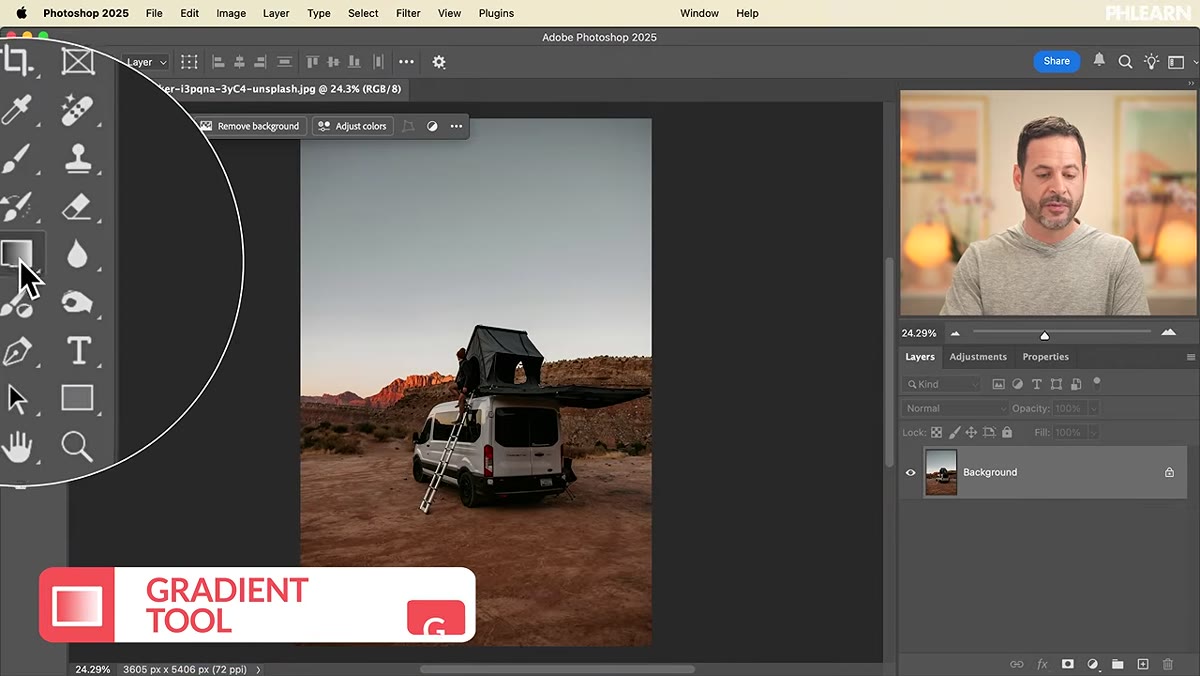This screenshot has height=676, width=1200.
Task: Open the Filter menu
Action: pyautogui.click(x=408, y=13)
